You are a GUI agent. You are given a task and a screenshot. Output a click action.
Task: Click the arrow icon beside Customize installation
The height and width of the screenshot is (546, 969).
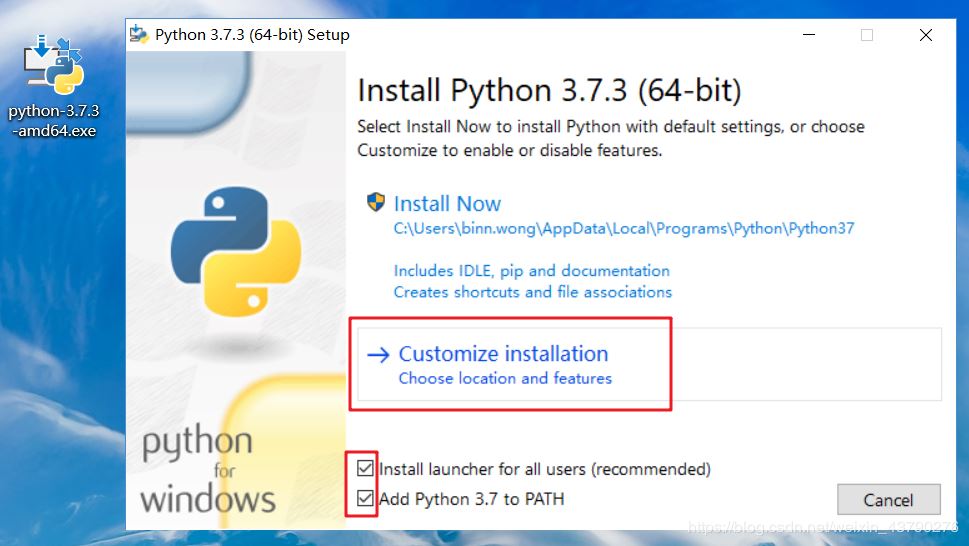(378, 355)
